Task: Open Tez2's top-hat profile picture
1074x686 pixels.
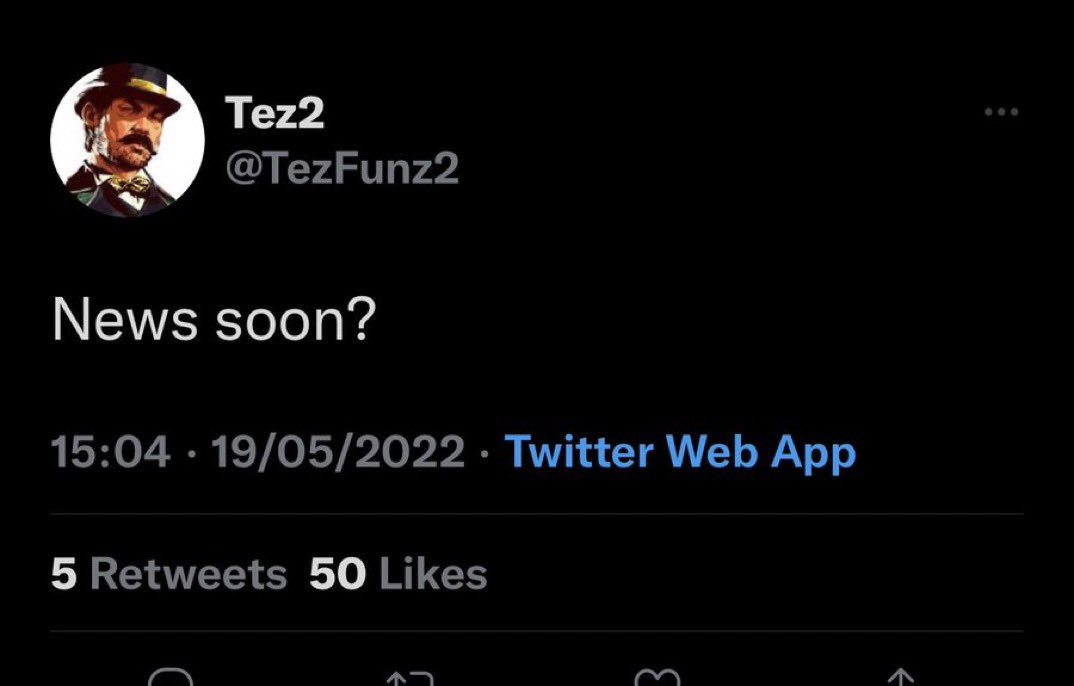Action: [x=127, y=140]
